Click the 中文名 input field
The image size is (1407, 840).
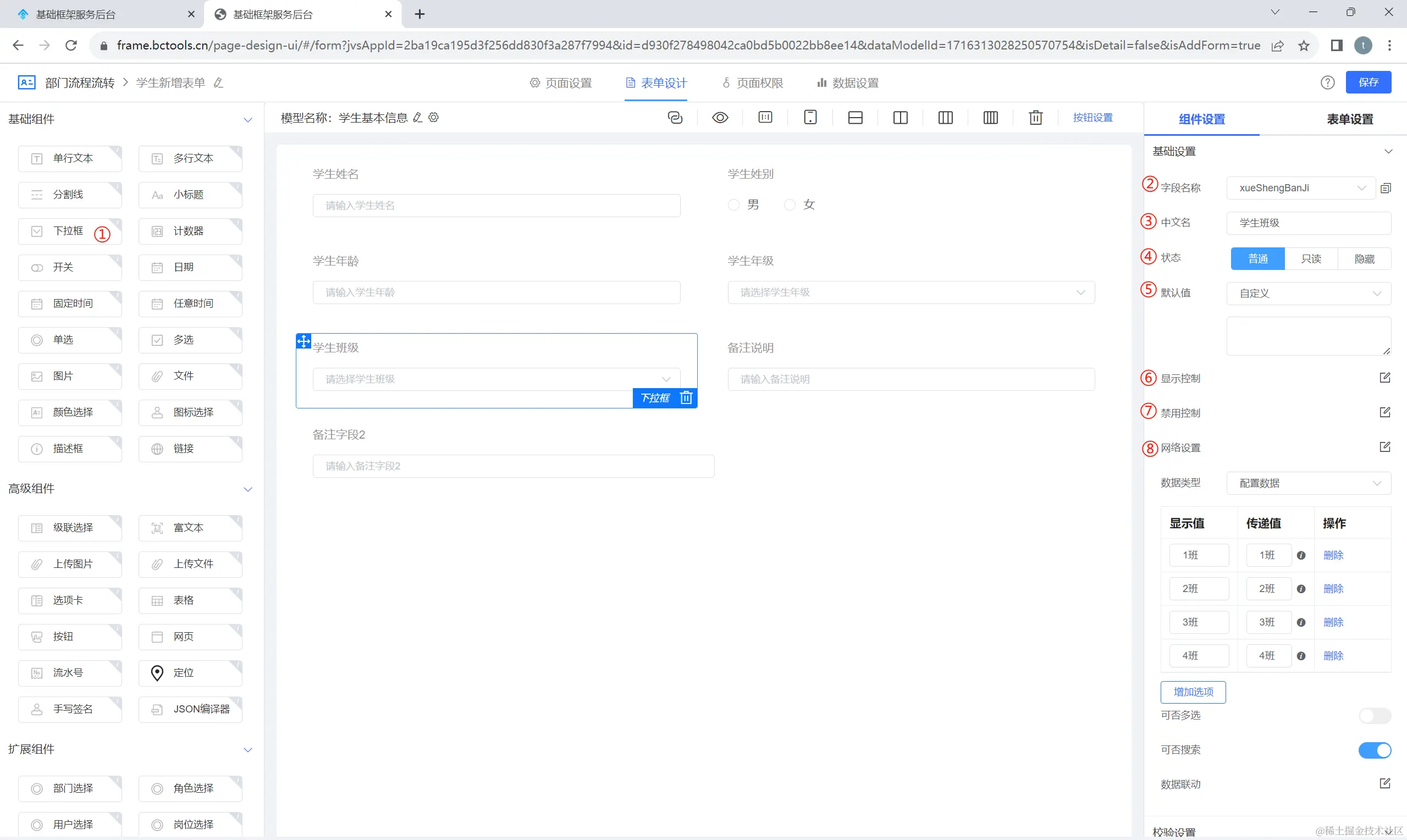tap(1308, 223)
